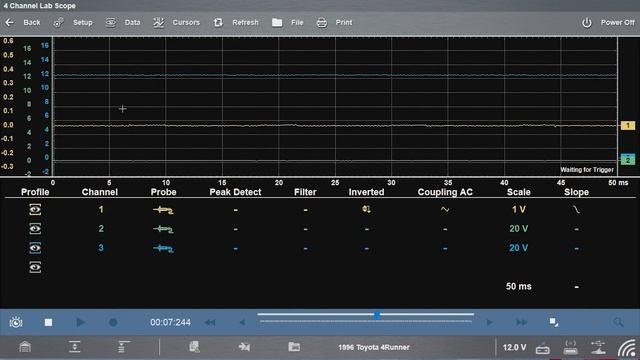Change the channel 1 trigger slope
The height and width of the screenshot is (360, 640).
click(x=576, y=209)
